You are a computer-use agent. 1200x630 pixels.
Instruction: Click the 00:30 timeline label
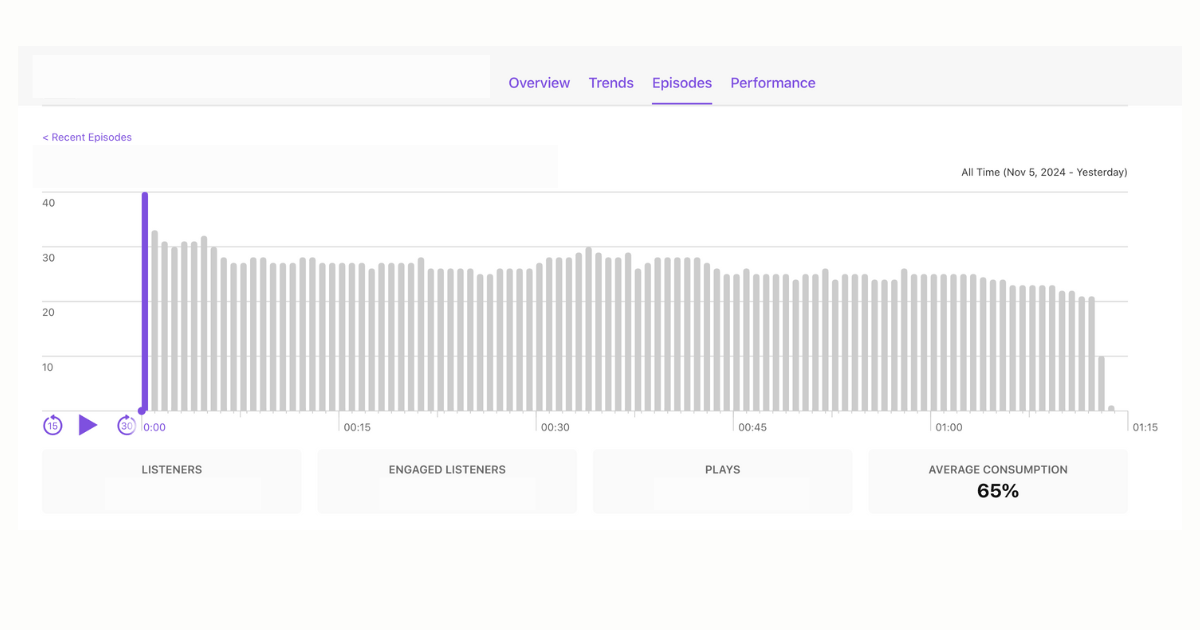pyautogui.click(x=555, y=427)
